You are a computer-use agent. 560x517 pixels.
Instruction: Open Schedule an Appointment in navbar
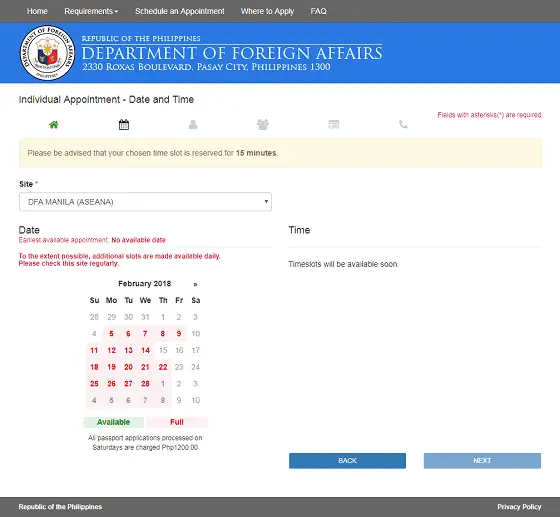(x=180, y=11)
